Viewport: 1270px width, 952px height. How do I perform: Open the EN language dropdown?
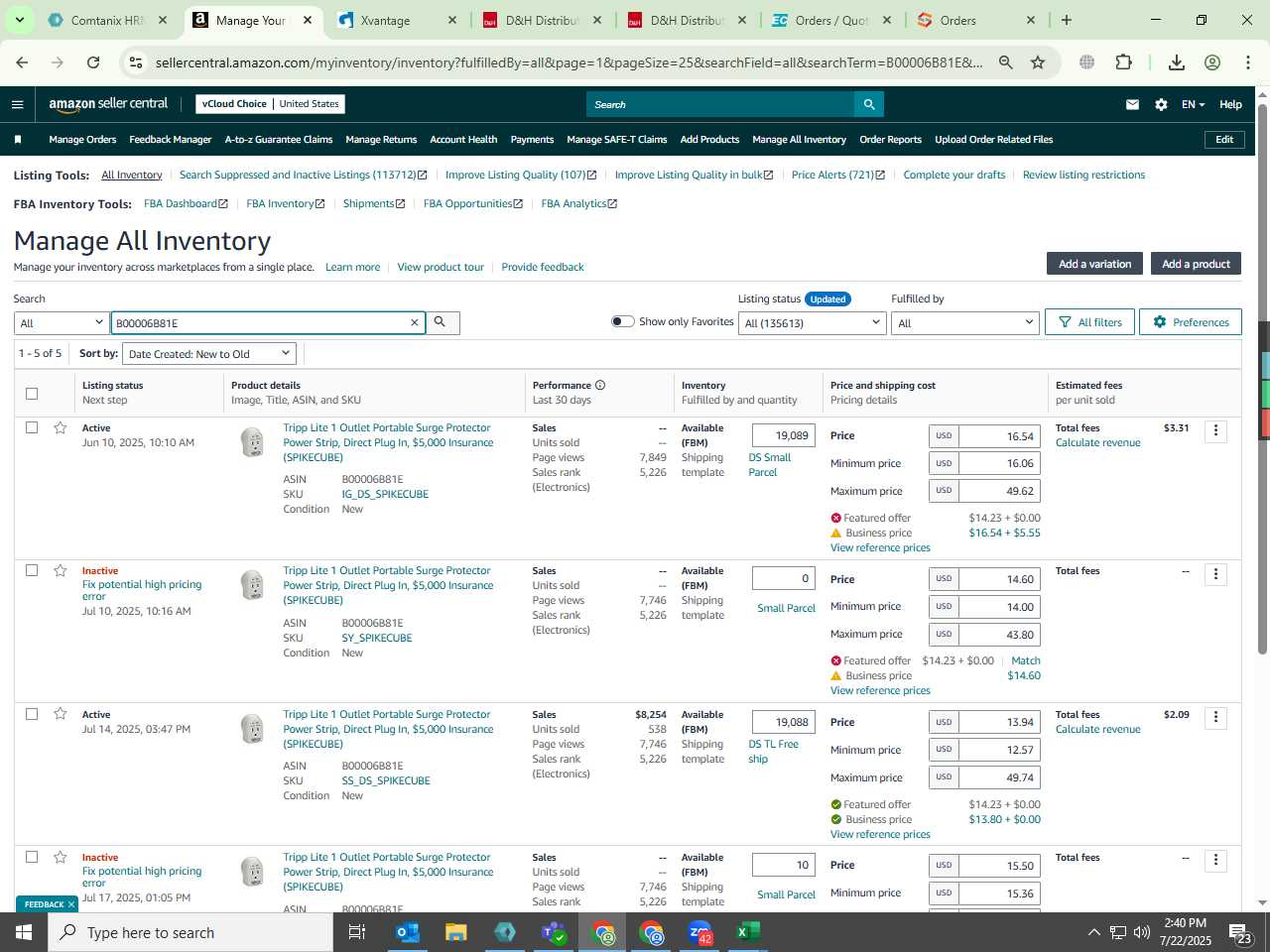click(1193, 104)
